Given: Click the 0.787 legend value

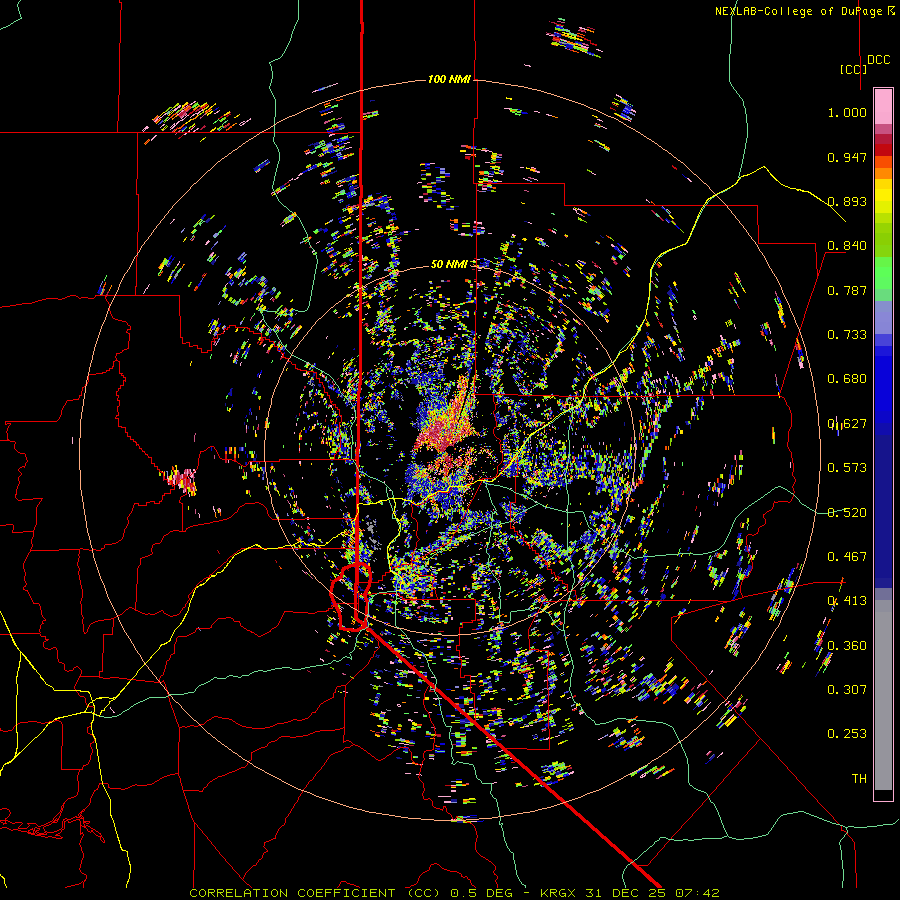Looking at the screenshot, I should tap(847, 290).
